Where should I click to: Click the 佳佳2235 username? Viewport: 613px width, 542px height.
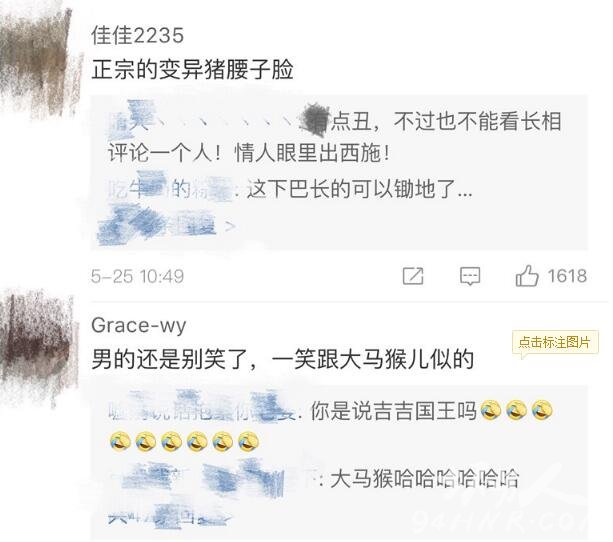(x=137, y=35)
